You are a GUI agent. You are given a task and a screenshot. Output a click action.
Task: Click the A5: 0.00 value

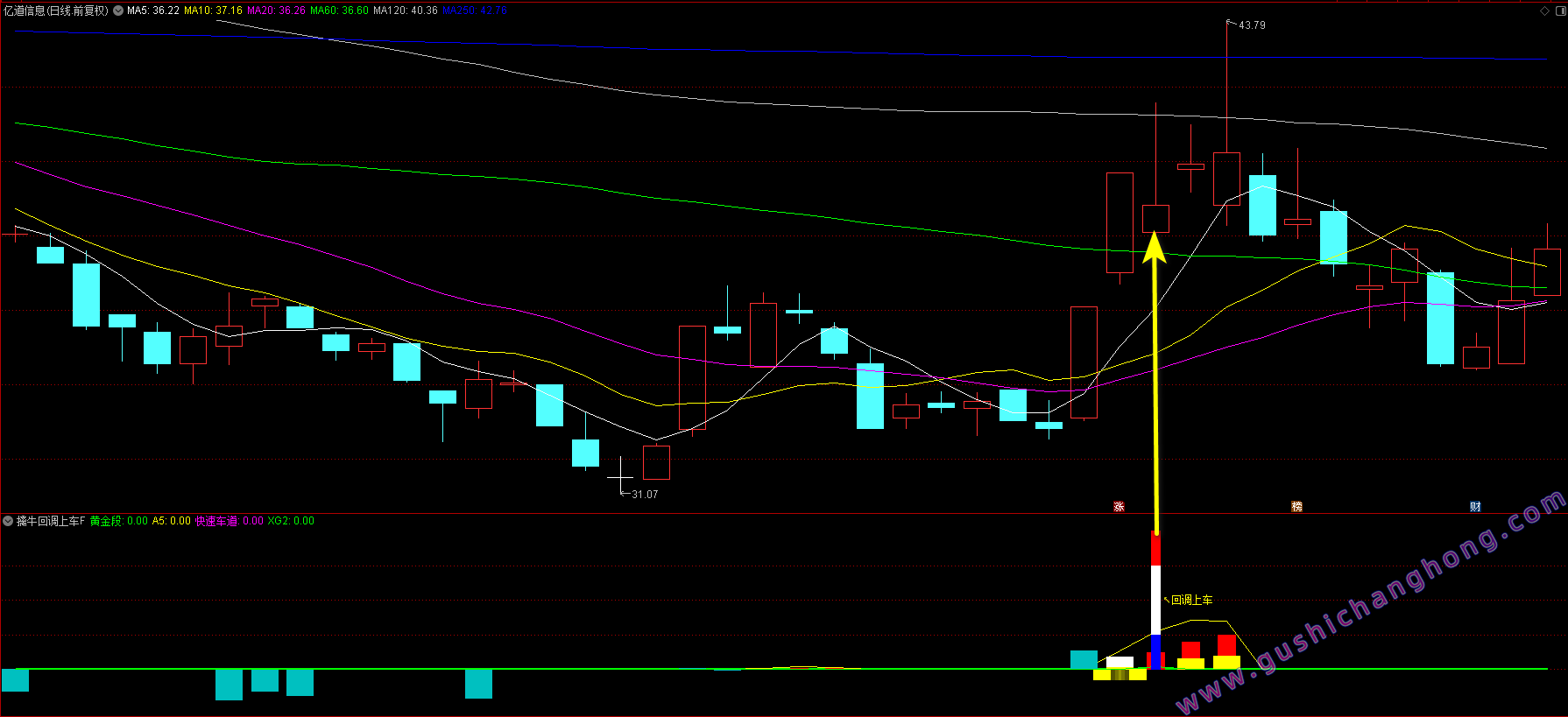click(172, 521)
